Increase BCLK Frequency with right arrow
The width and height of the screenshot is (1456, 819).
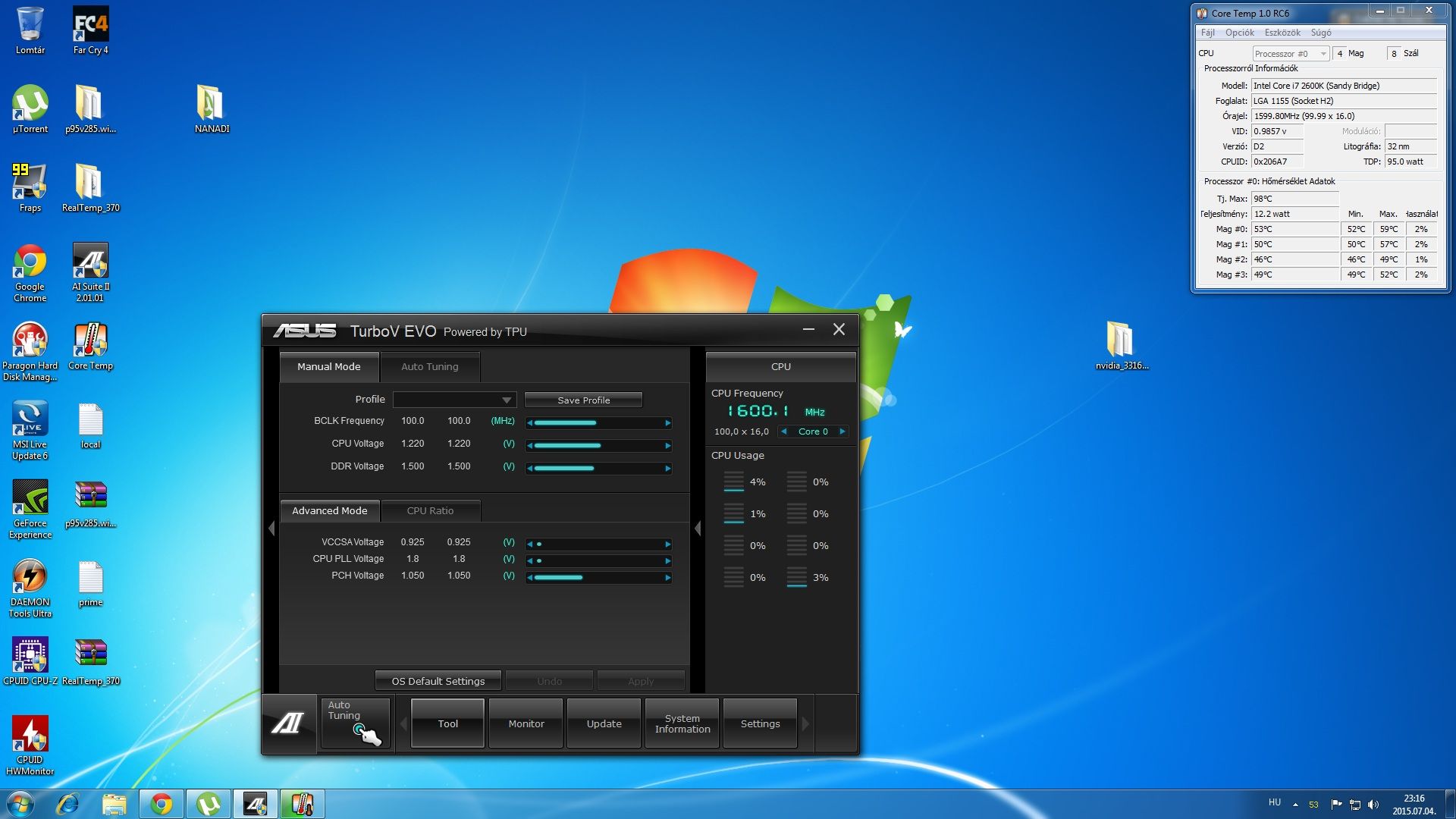pos(667,423)
